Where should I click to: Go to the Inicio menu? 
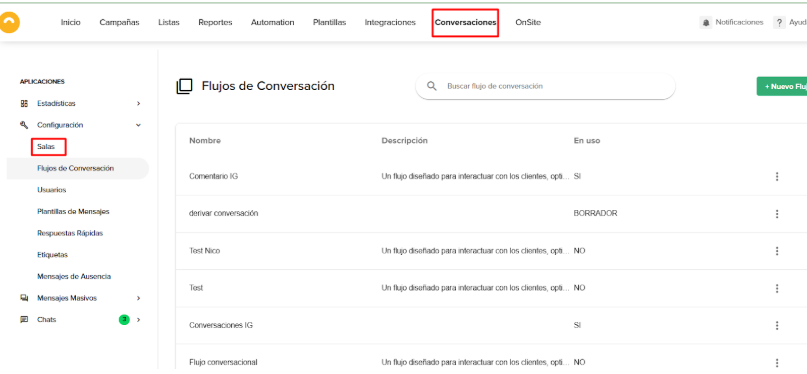pyautogui.click(x=71, y=23)
